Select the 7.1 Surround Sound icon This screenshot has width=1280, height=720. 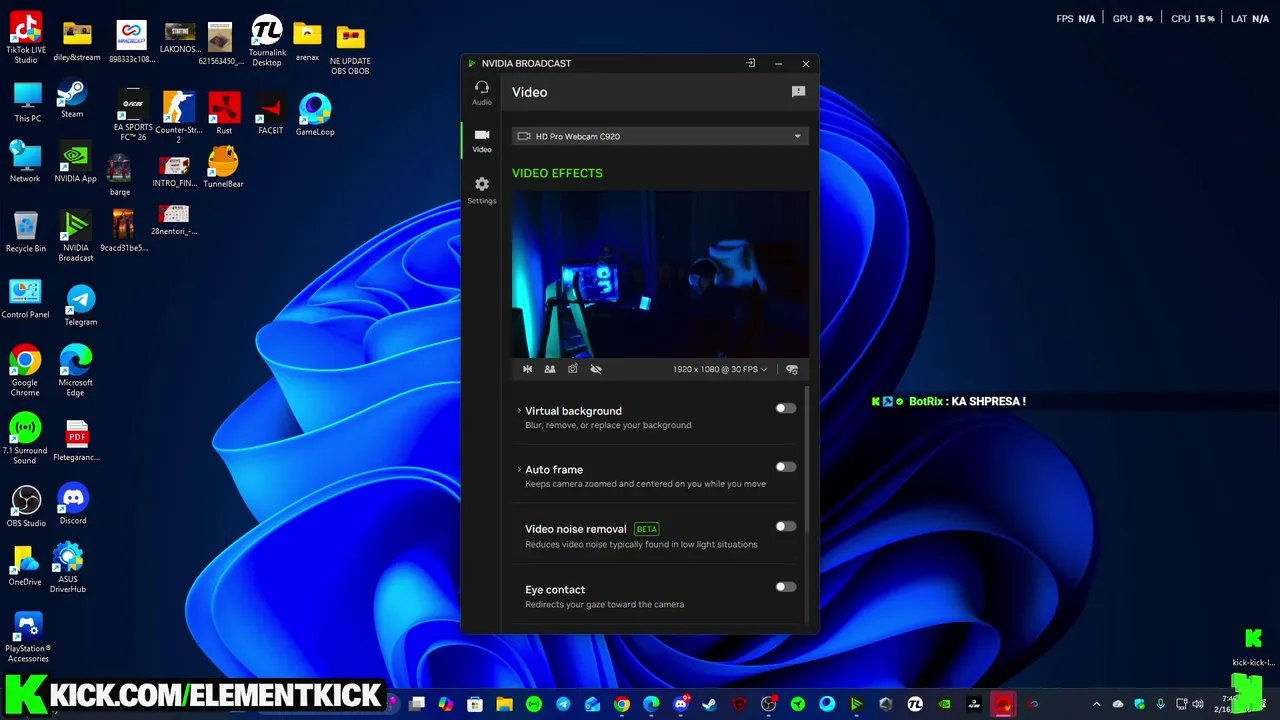(25, 439)
